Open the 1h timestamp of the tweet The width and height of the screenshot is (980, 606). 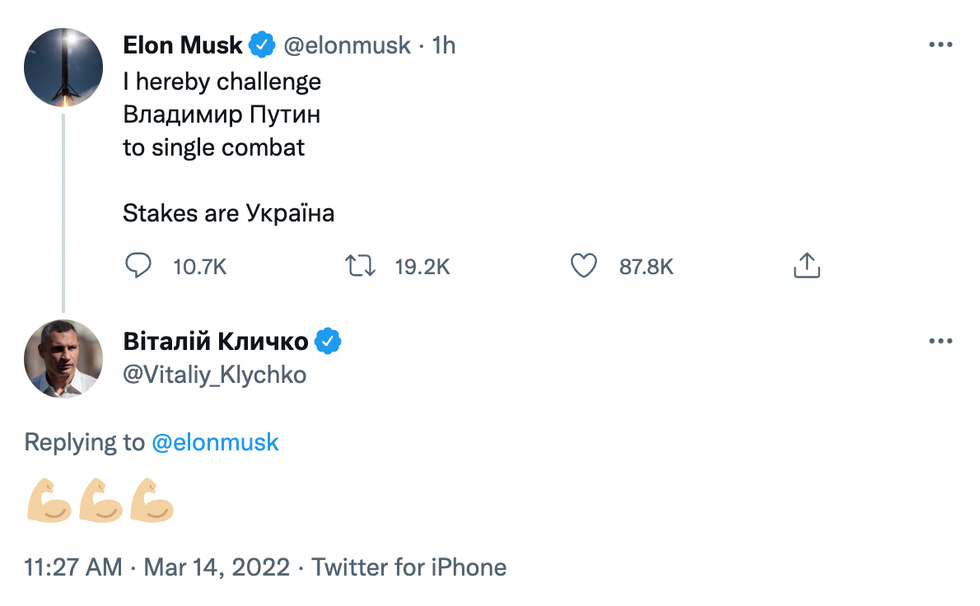(443, 45)
